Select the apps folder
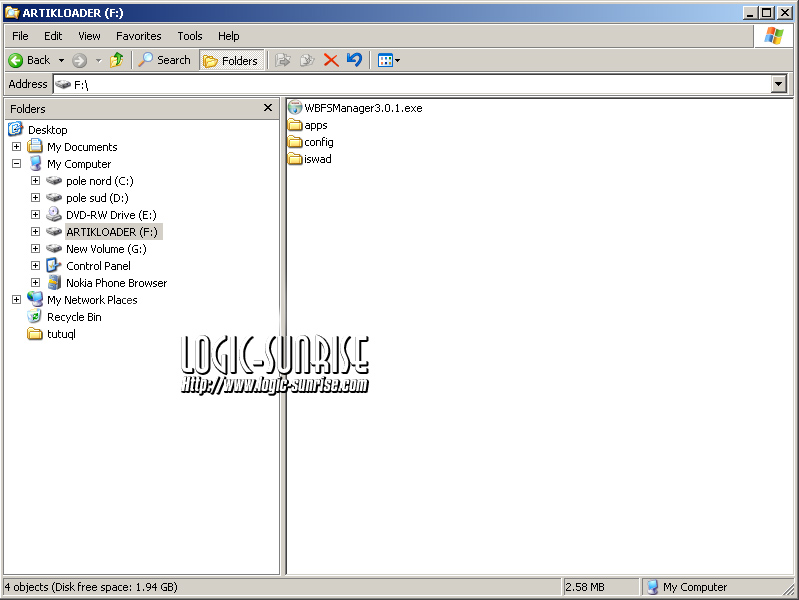799x600 pixels. click(308, 125)
